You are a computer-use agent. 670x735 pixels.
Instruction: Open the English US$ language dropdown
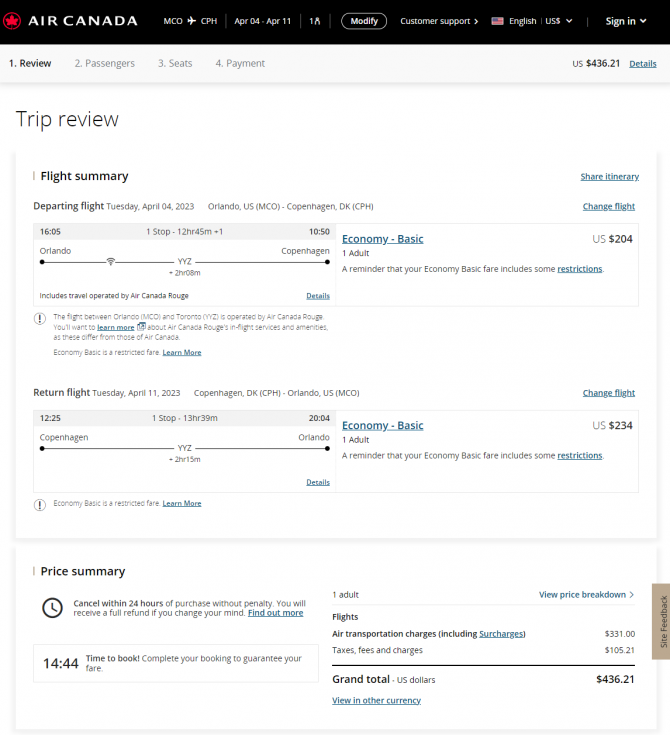tap(532, 21)
